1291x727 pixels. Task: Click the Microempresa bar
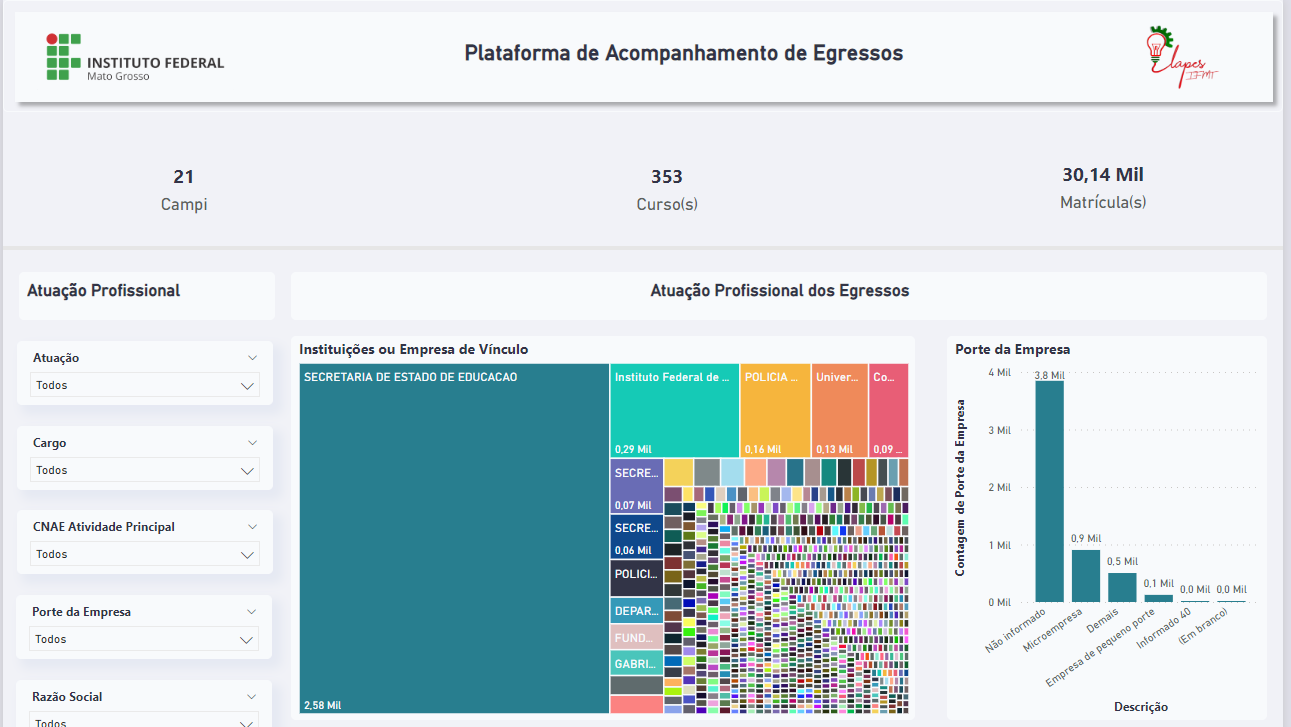1086,576
